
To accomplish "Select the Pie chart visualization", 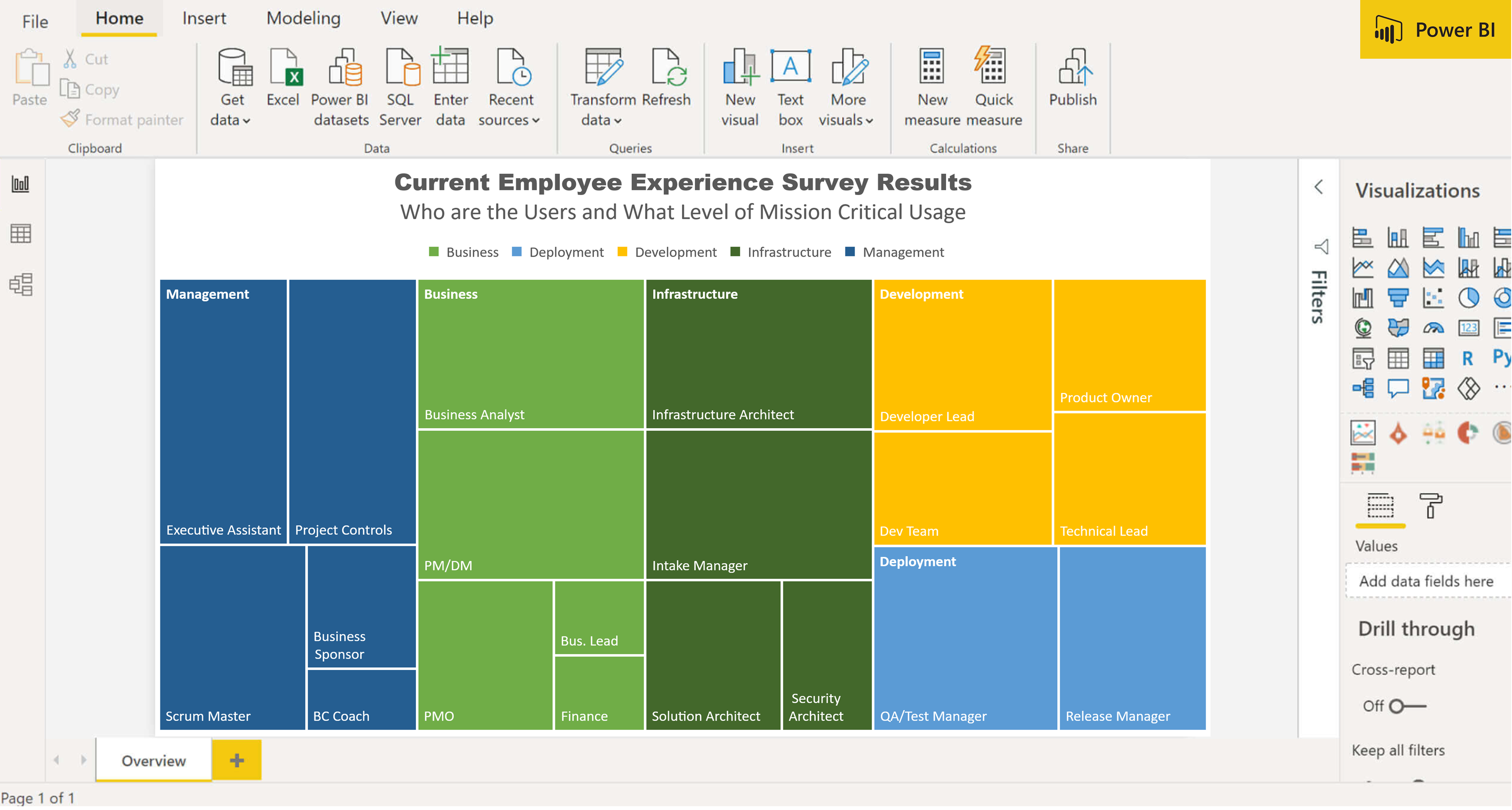I will [x=1469, y=297].
